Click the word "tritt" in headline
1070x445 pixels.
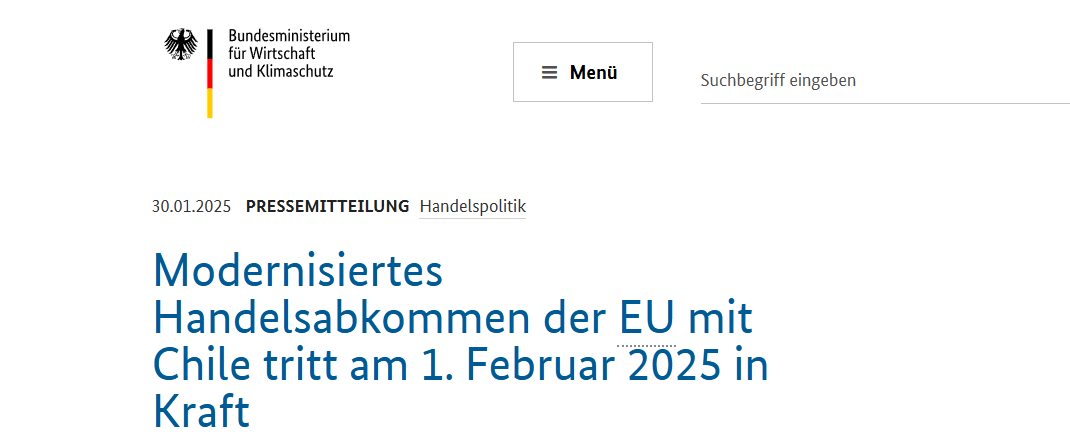pos(292,365)
